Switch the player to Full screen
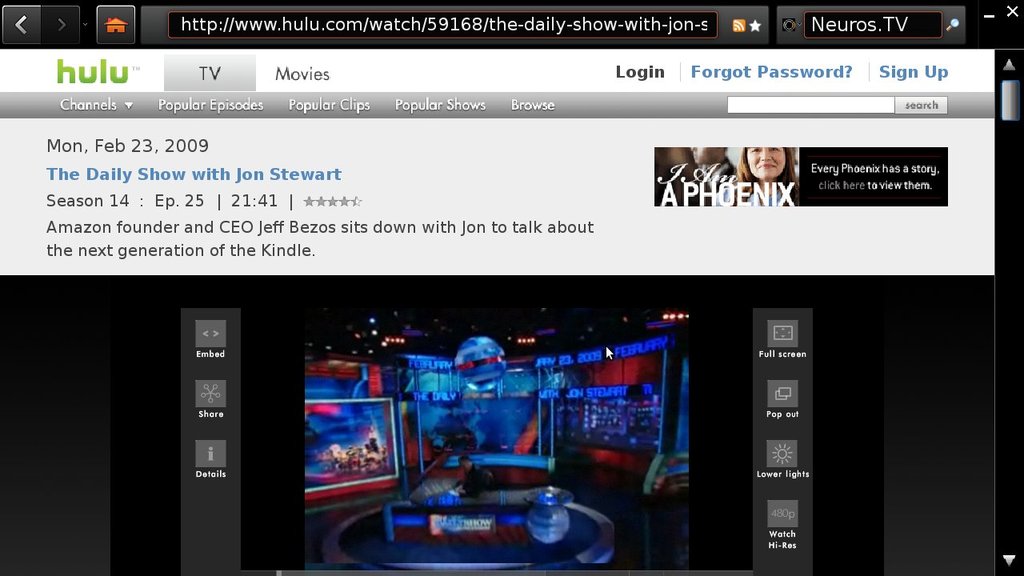This screenshot has height=576, width=1024. (782, 340)
